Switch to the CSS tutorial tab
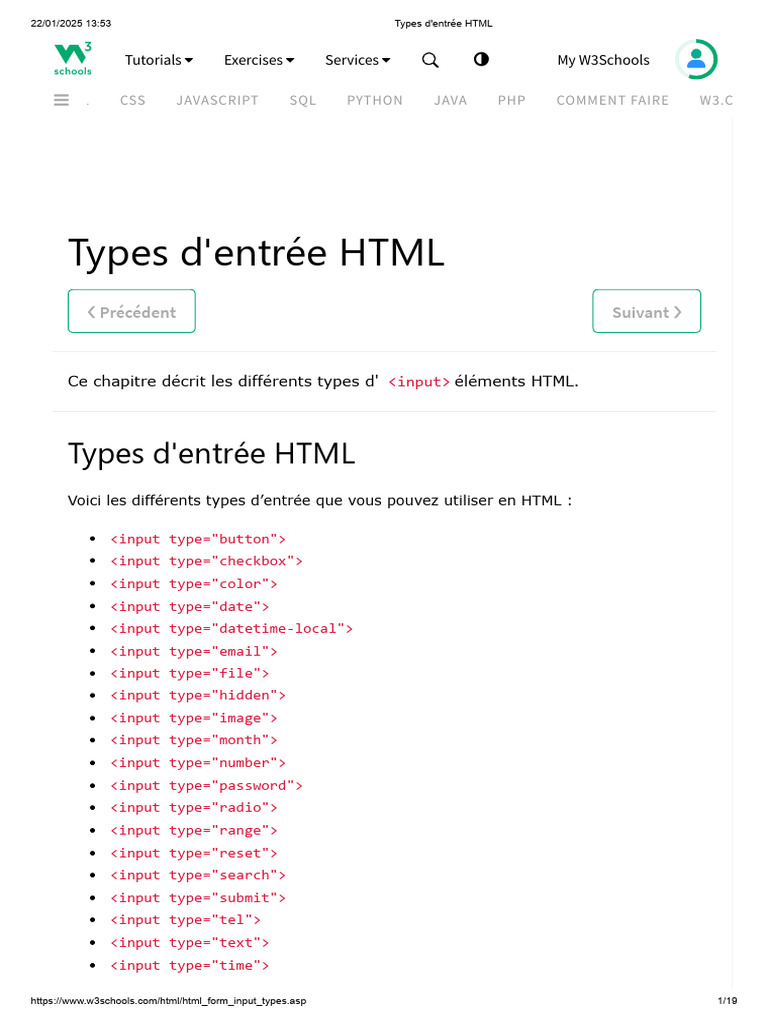 [x=132, y=100]
